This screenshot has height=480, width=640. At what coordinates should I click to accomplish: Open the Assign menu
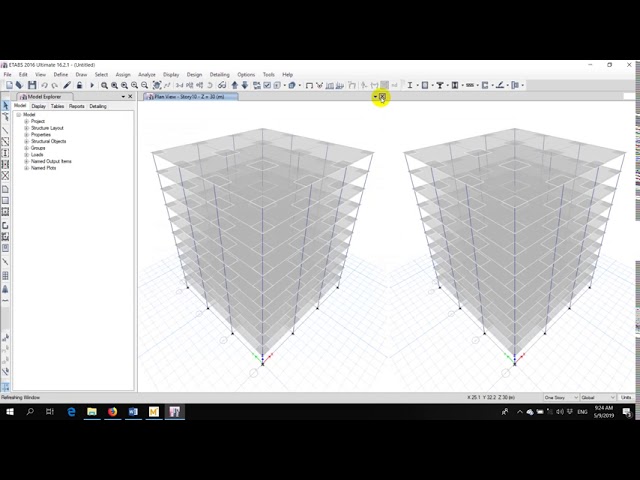pos(123,75)
